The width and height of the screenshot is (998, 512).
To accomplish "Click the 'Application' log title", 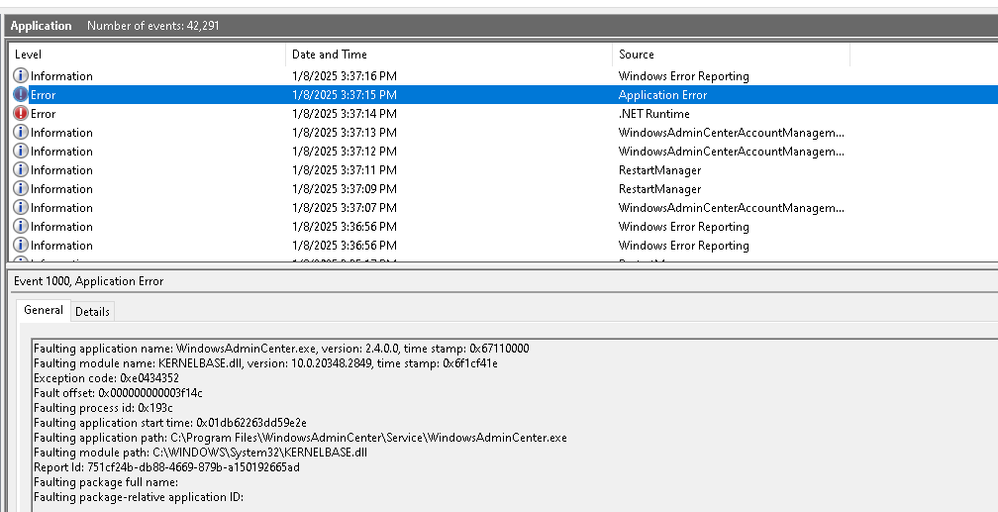I will pyautogui.click(x=41, y=26).
